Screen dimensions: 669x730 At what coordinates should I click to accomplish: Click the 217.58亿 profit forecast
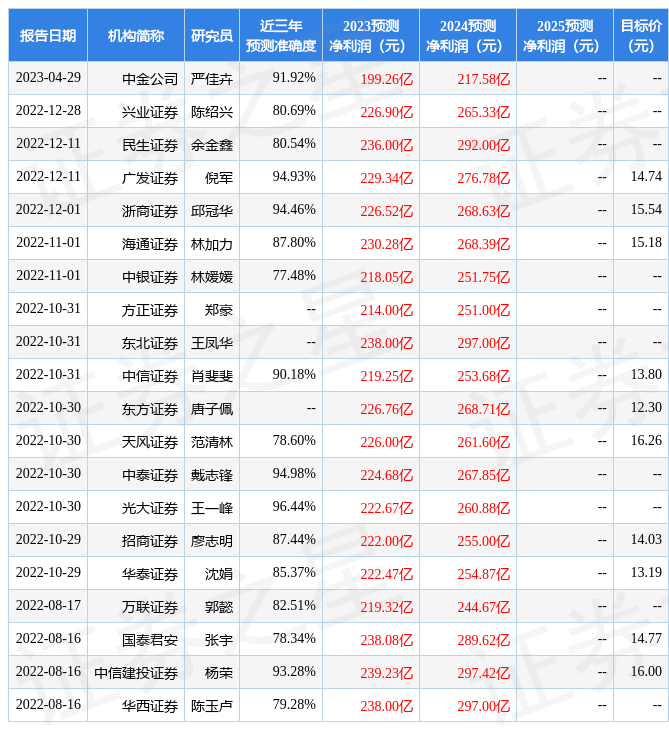[x=483, y=79]
